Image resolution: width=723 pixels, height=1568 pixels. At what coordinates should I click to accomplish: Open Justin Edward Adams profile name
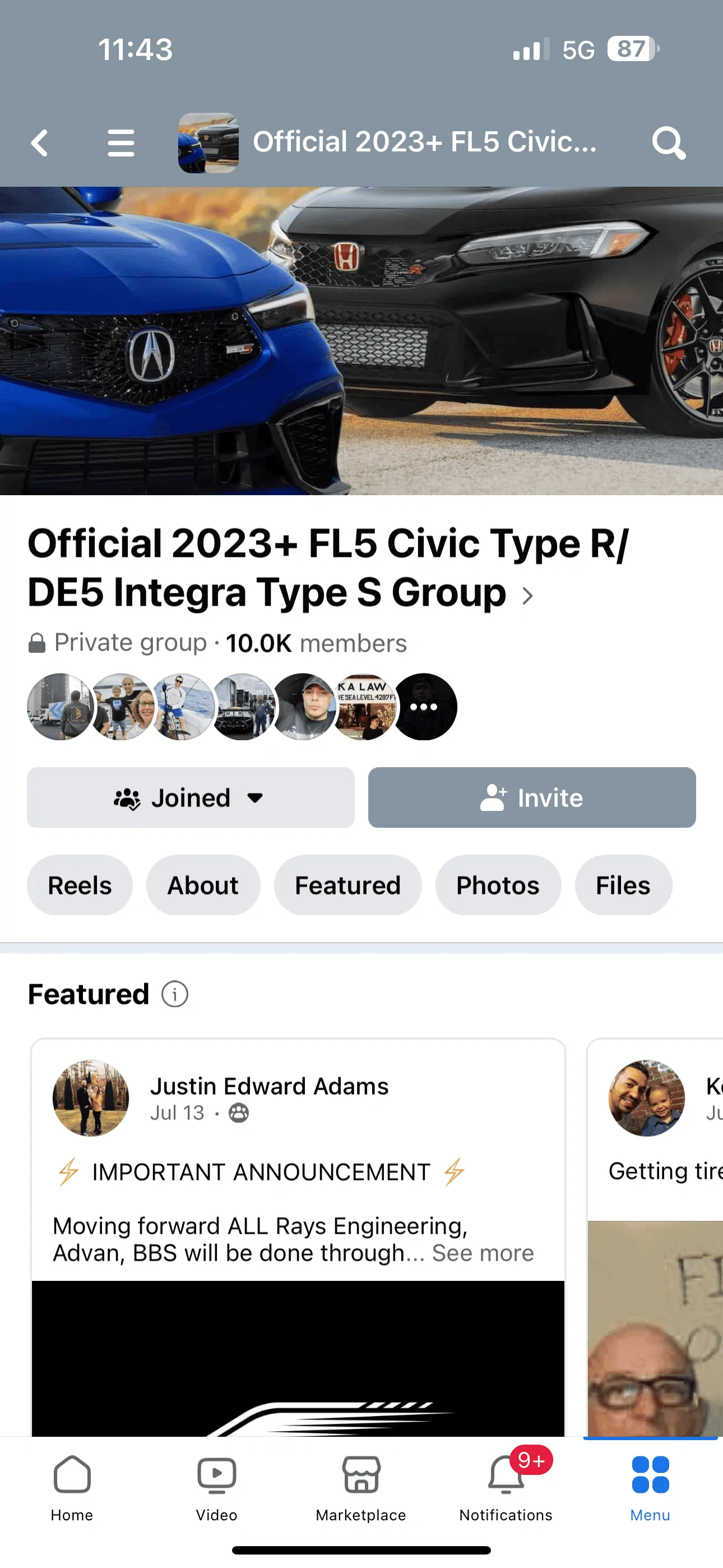pos(269,1086)
